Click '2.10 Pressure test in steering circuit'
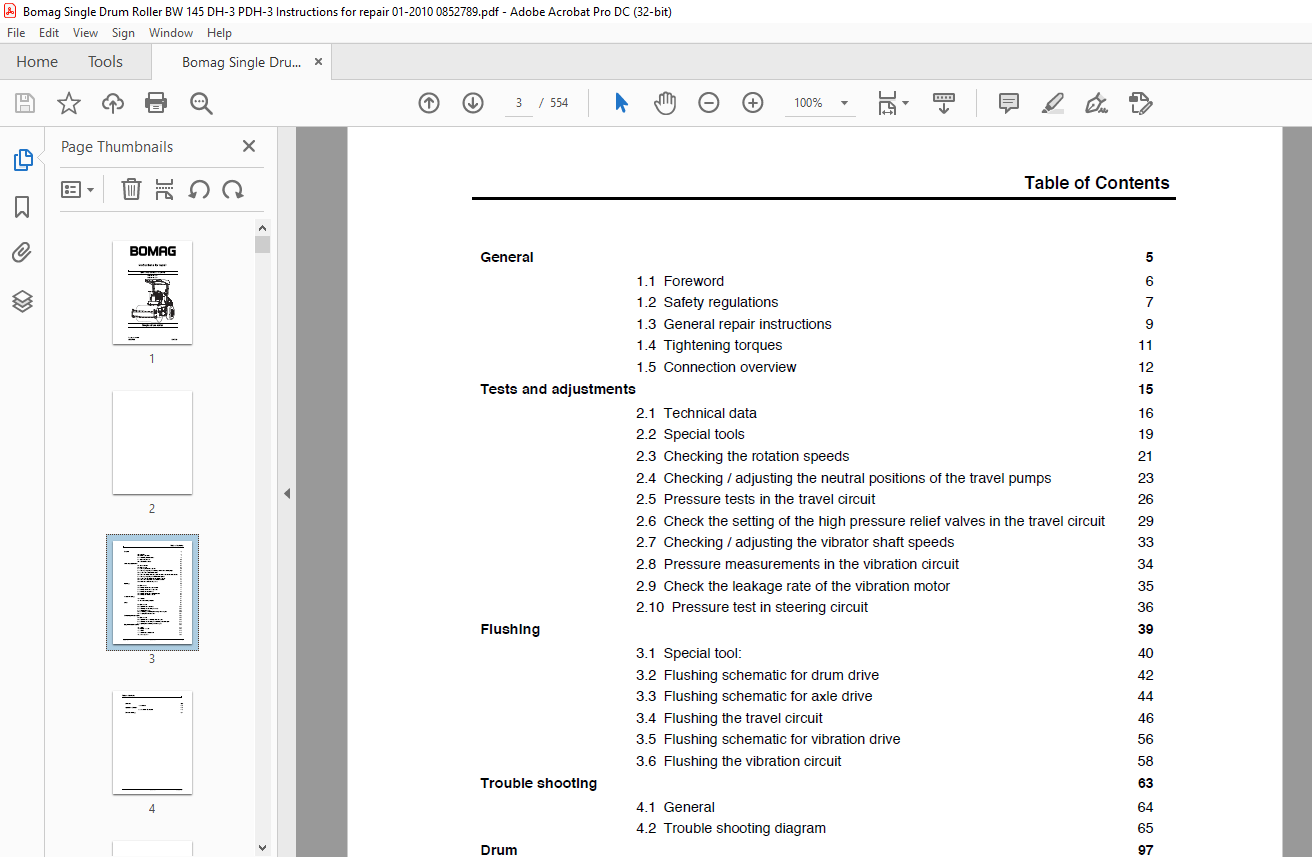This screenshot has width=1312, height=857. pyautogui.click(x=752, y=607)
